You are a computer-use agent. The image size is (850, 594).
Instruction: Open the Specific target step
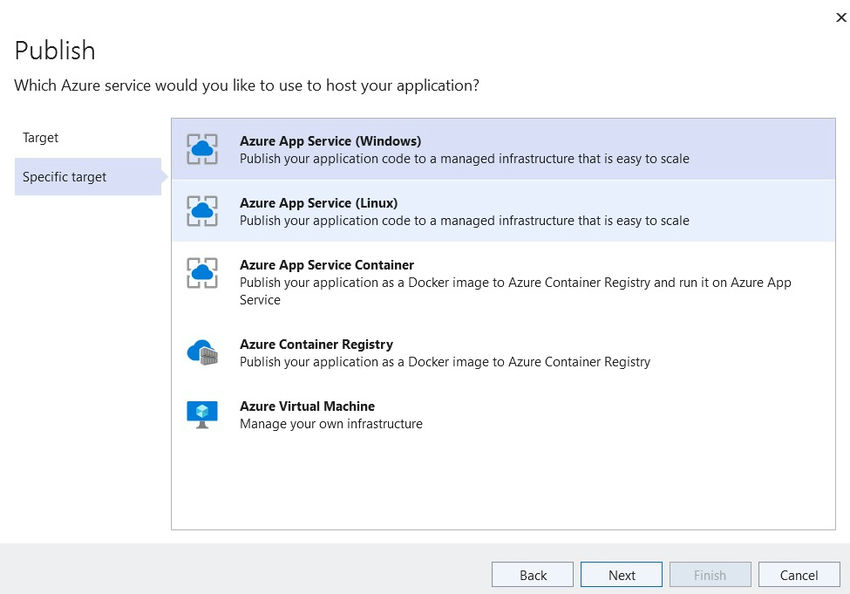click(64, 176)
